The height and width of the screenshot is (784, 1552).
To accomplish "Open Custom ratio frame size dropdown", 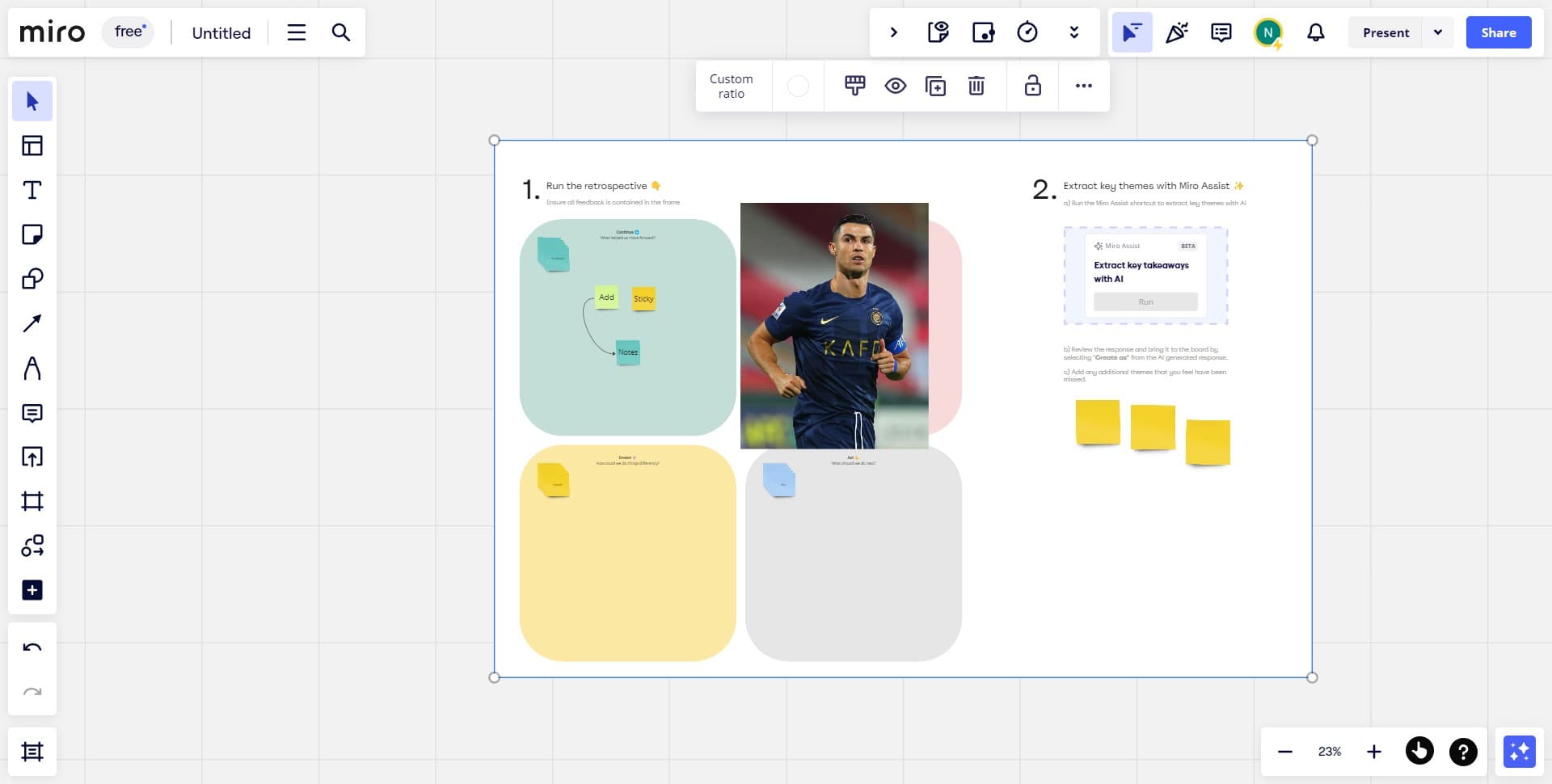I will click(x=731, y=86).
